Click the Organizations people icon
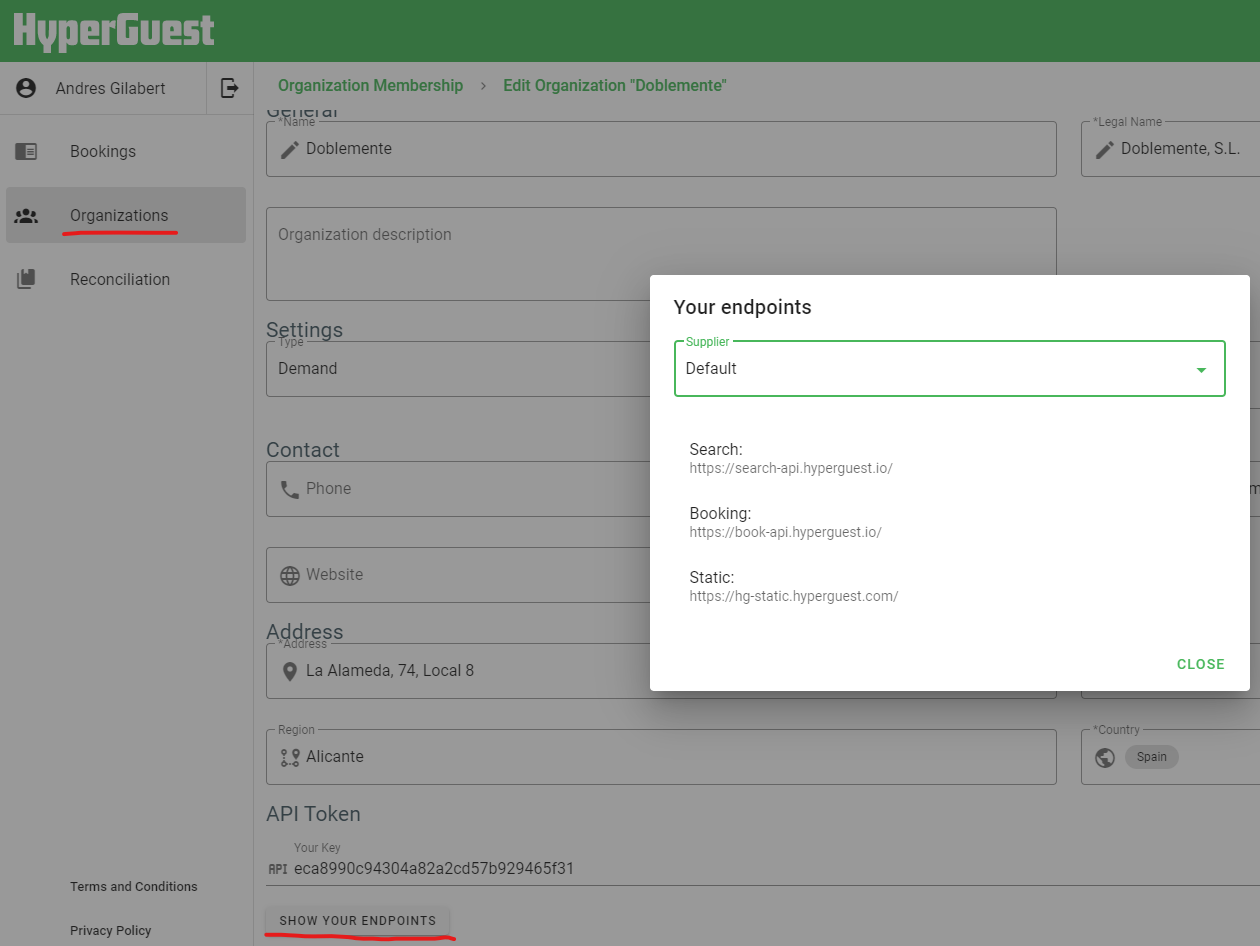The height and width of the screenshot is (946, 1260). [27, 216]
